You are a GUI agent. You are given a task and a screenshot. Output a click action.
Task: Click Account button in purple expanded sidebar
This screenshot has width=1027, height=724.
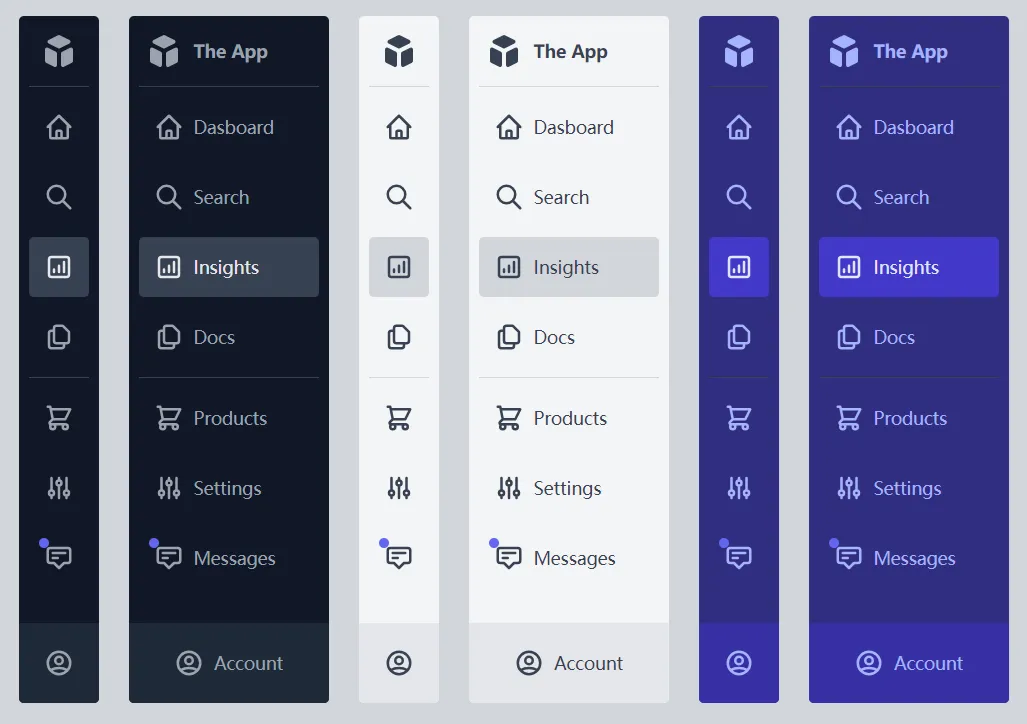(908, 663)
